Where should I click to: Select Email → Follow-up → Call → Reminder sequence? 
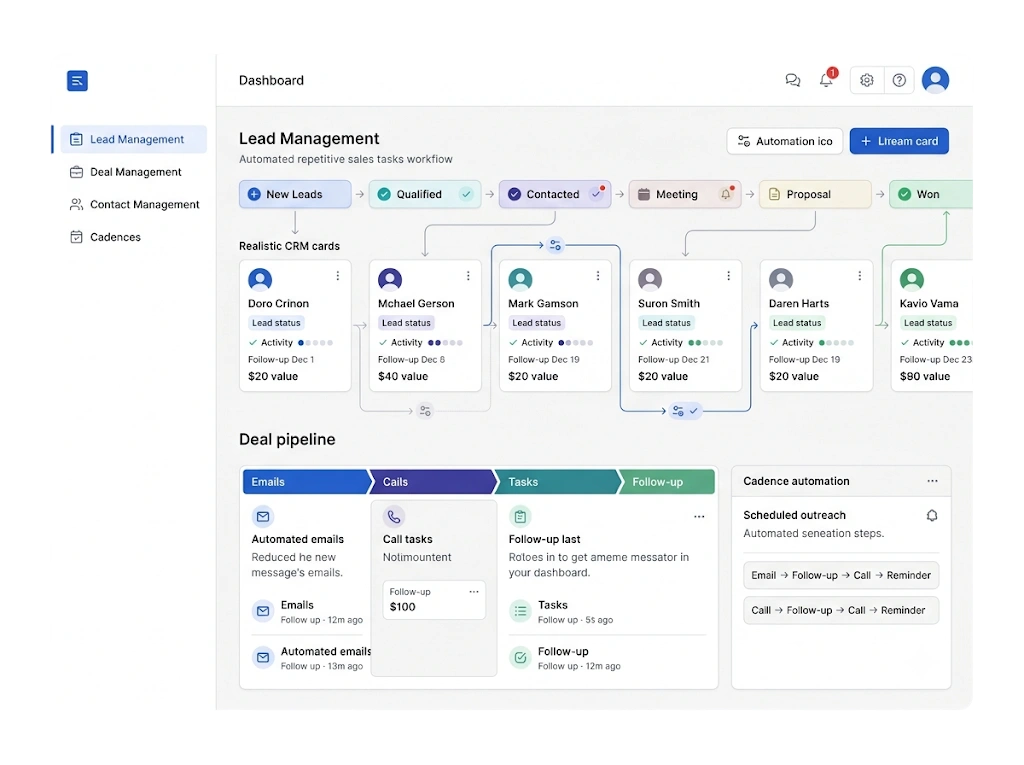pyautogui.click(x=840, y=576)
